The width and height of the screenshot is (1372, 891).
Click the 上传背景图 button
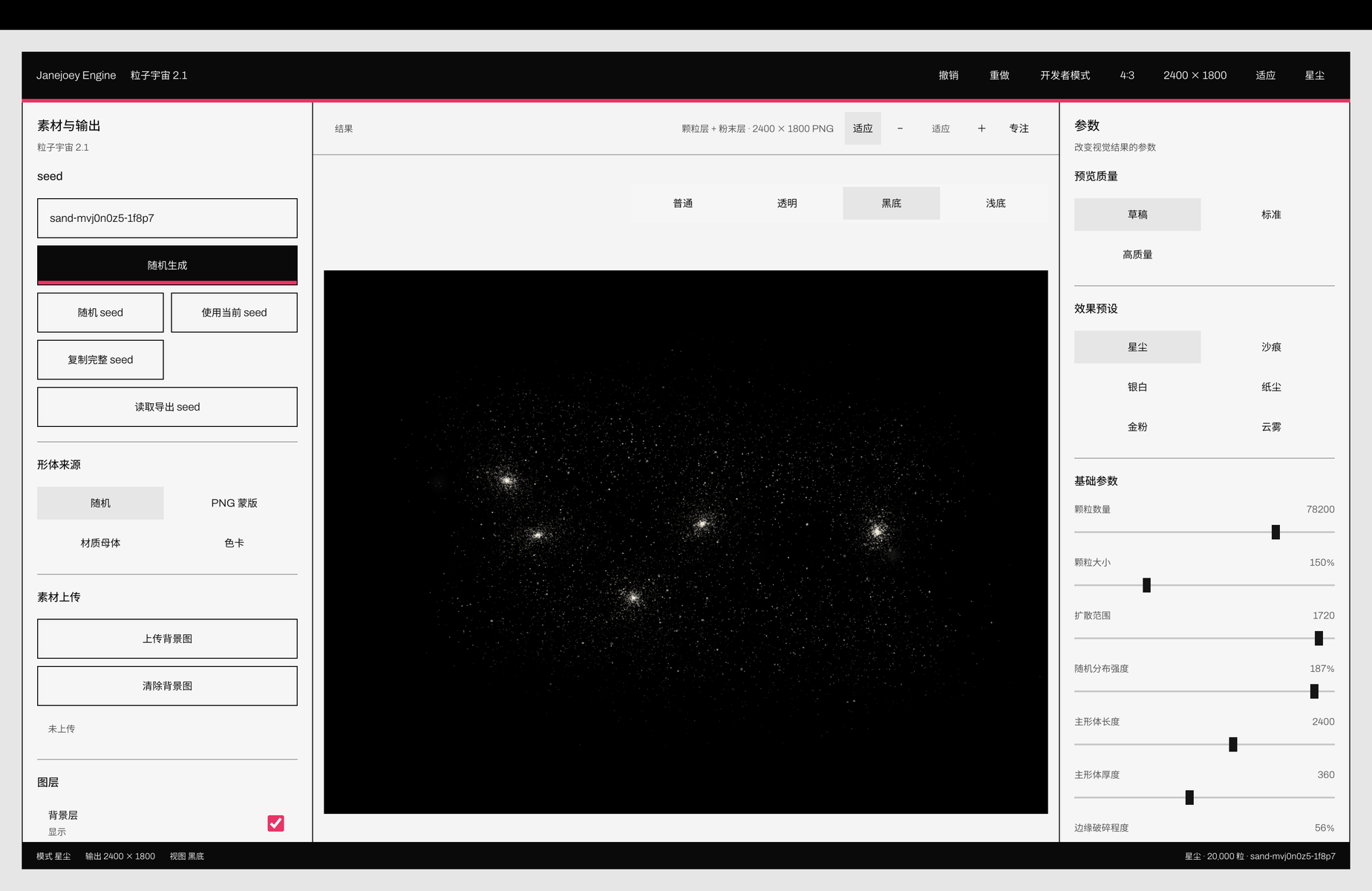click(167, 639)
